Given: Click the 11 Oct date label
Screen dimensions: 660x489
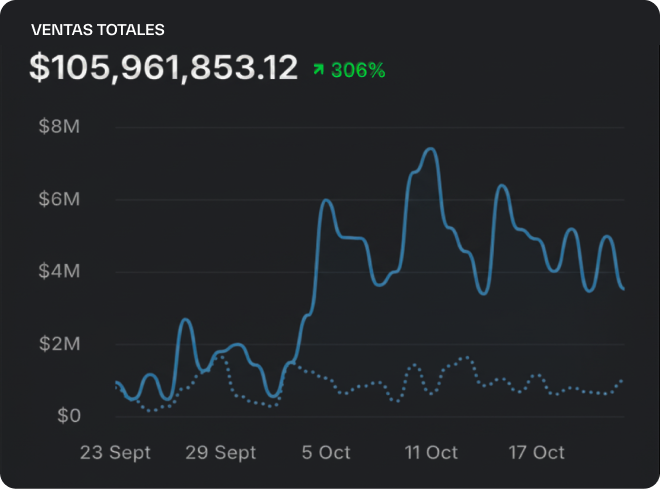Looking at the screenshot, I should coord(431,453).
